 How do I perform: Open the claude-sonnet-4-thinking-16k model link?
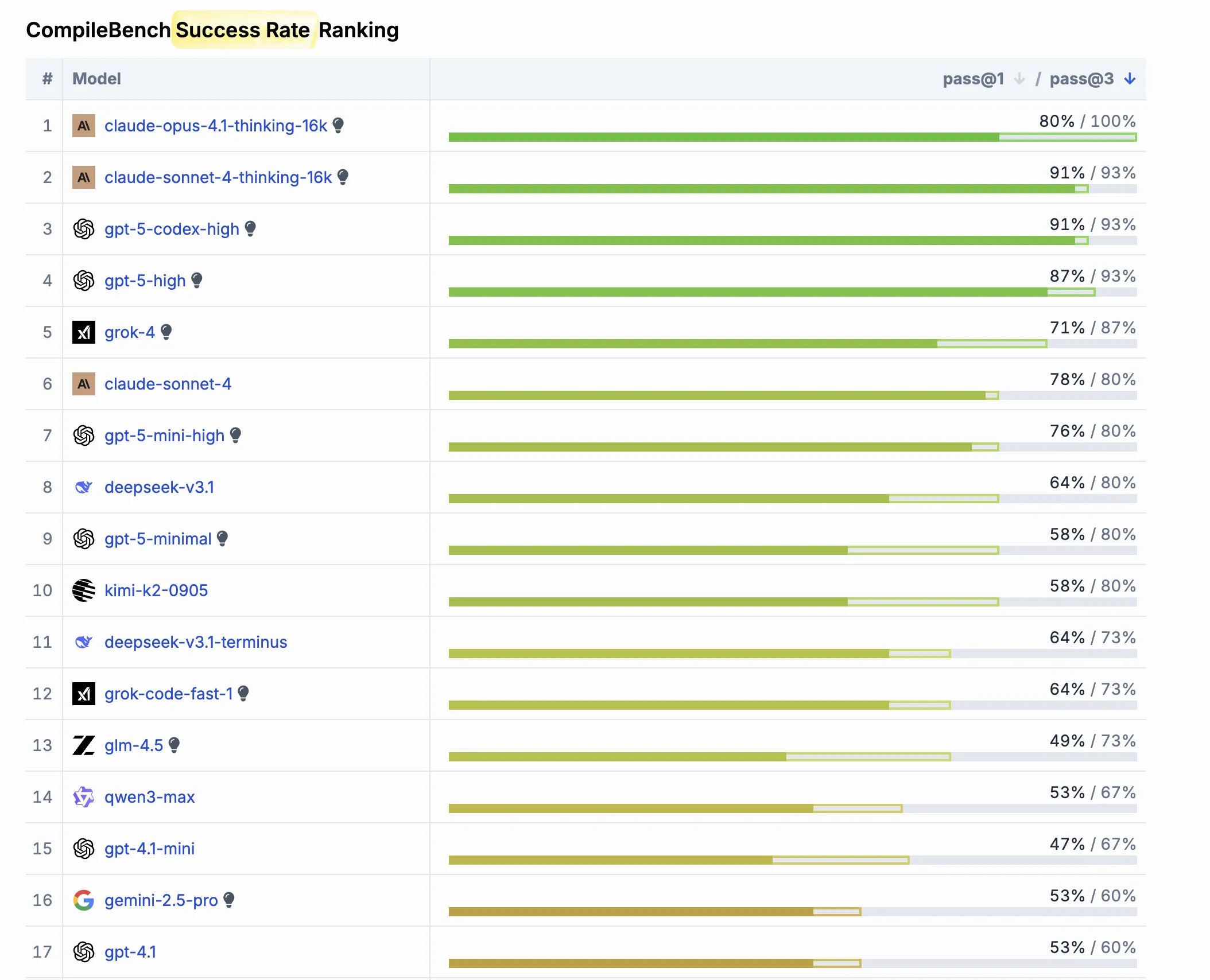[218, 177]
